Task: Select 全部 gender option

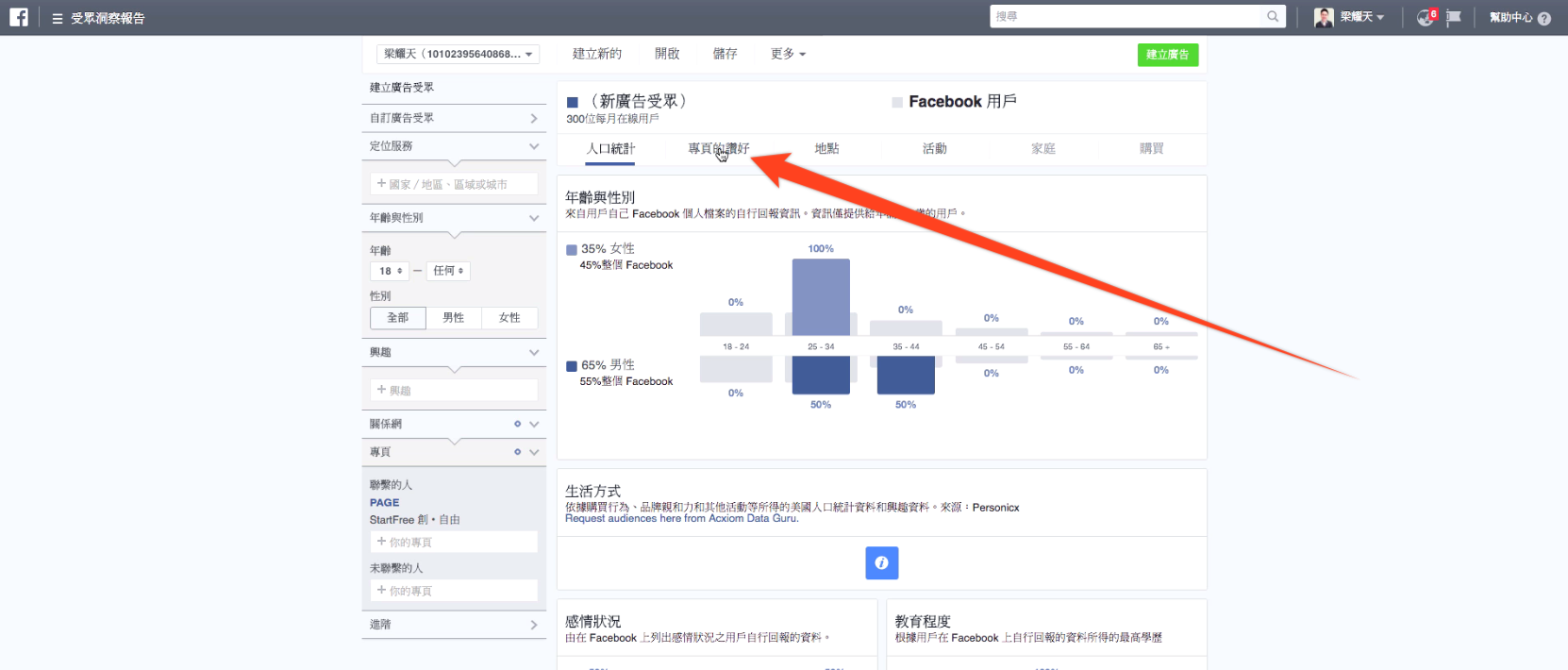Action: click(x=398, y=318)
